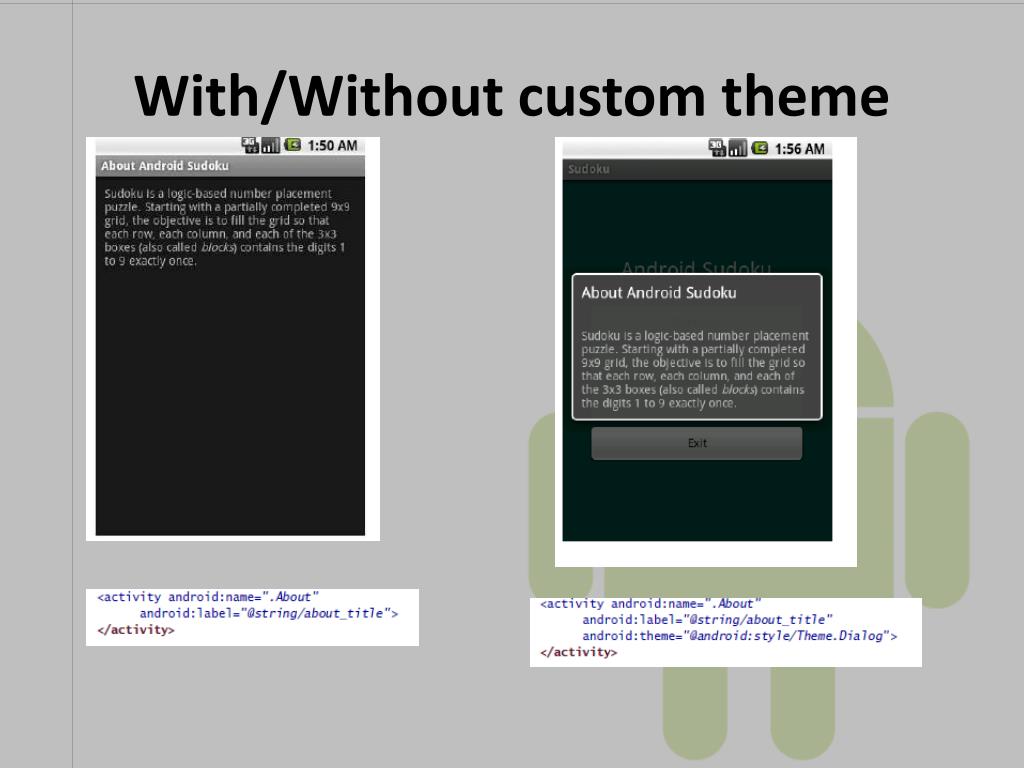Click the dimmed Android Sudoku heading behind dialog

pos(696,268)
